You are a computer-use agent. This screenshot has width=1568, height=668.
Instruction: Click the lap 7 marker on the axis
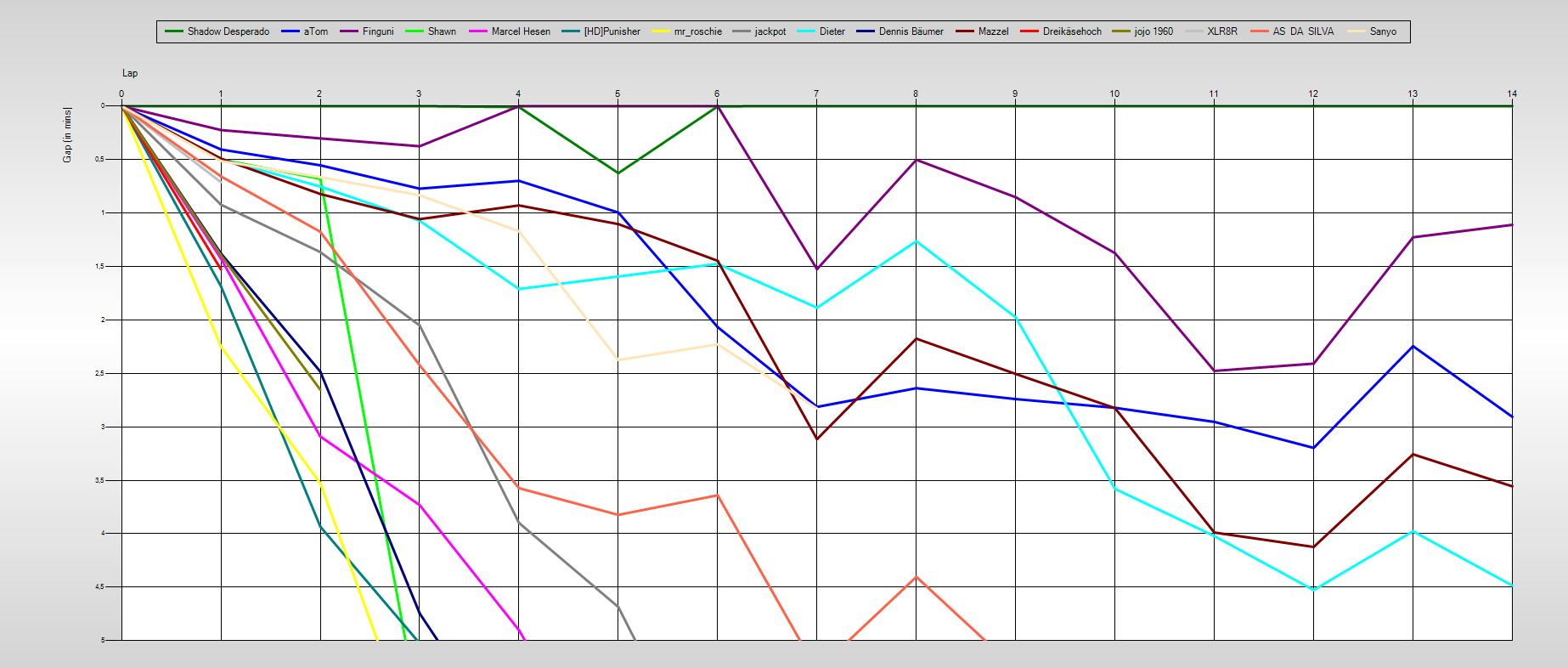[x=816, y=93]
